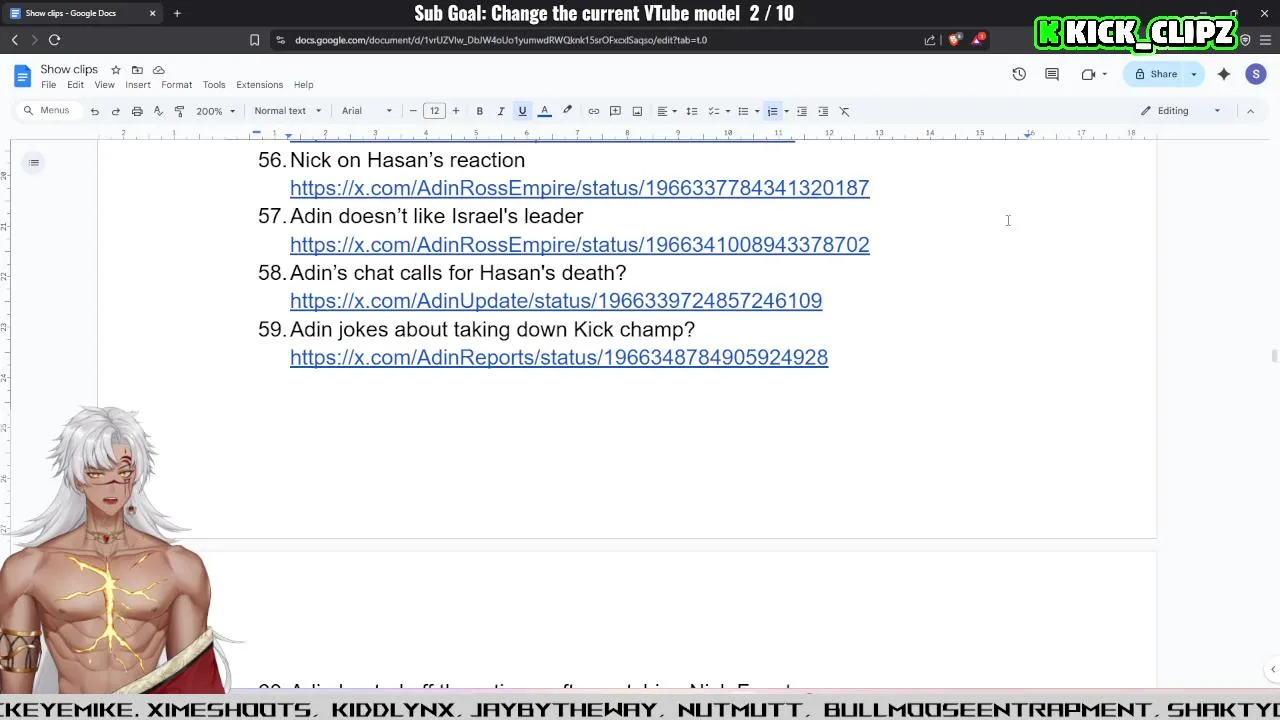The height and width of the screenshot is (720, 1280).
Task: Decrease the indent
Action: (x=801, y=111)
